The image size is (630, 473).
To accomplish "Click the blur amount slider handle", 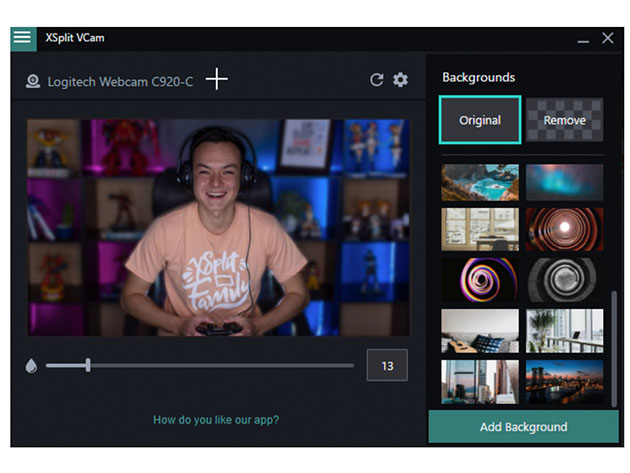I will coord(88,365).
